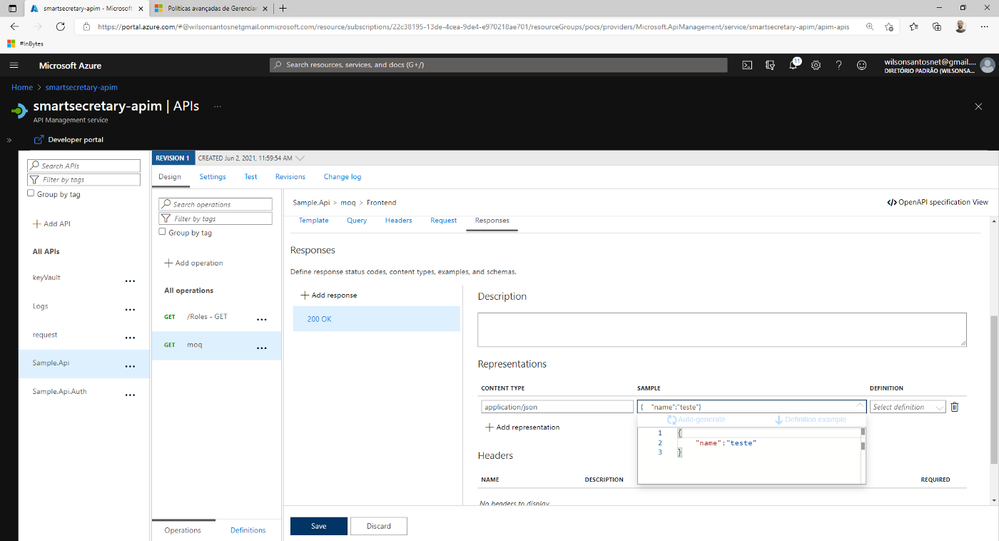Open the Sample.Api context menu dots
This screenshot has height=541, width=999.
[x=130, y=366]
